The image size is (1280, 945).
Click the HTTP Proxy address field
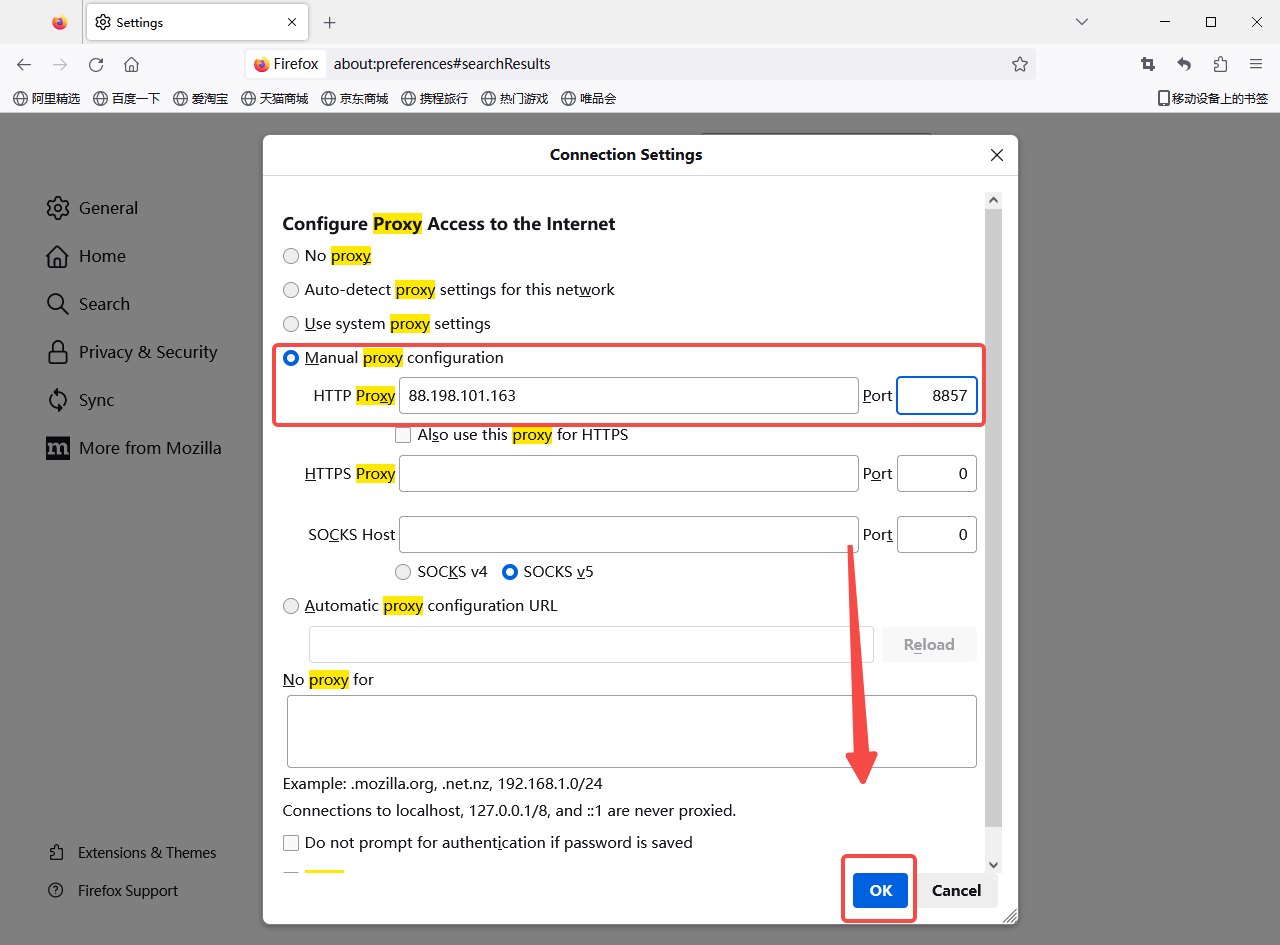click(x=628, y=395)
